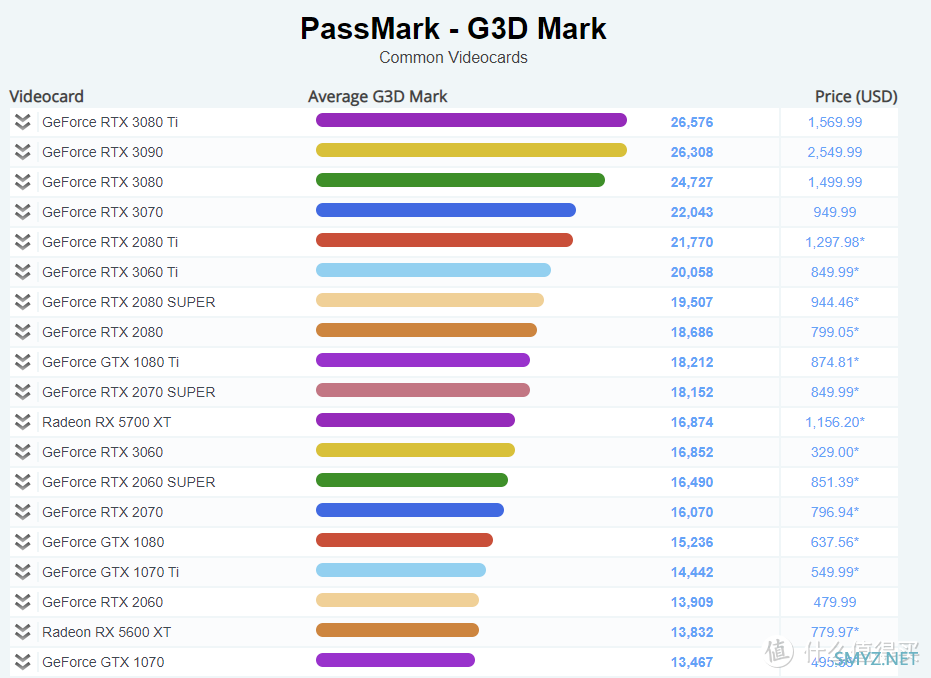Click the purple bar for RTX 3080 Ti
931x678 pixels.
[471, 120]
